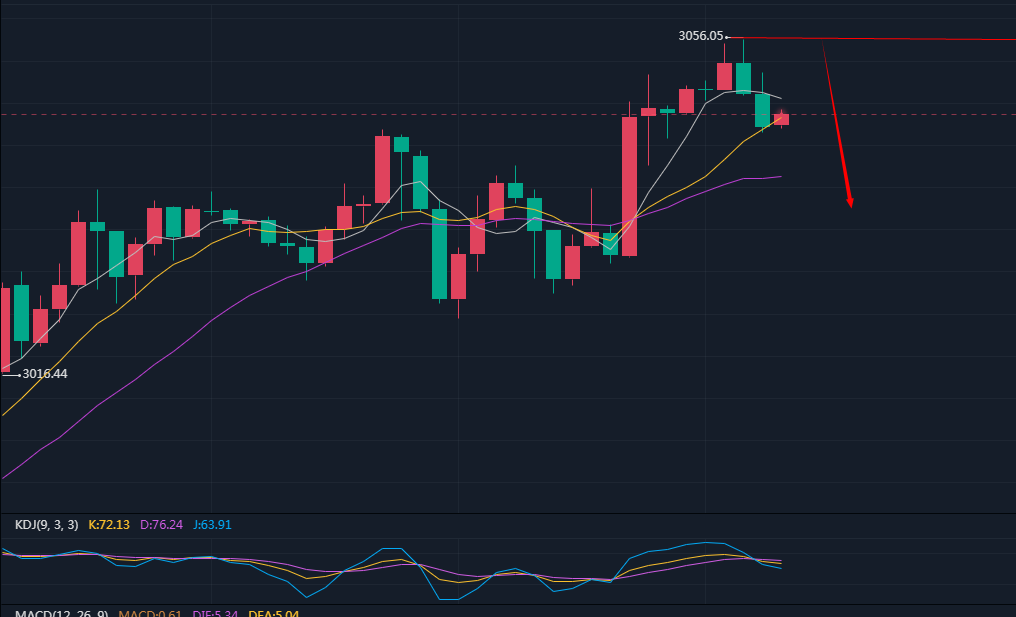The height and width of the screenshot is (617, 1016).
Task: Click the 3056.05 high price label
Action: 700,36
